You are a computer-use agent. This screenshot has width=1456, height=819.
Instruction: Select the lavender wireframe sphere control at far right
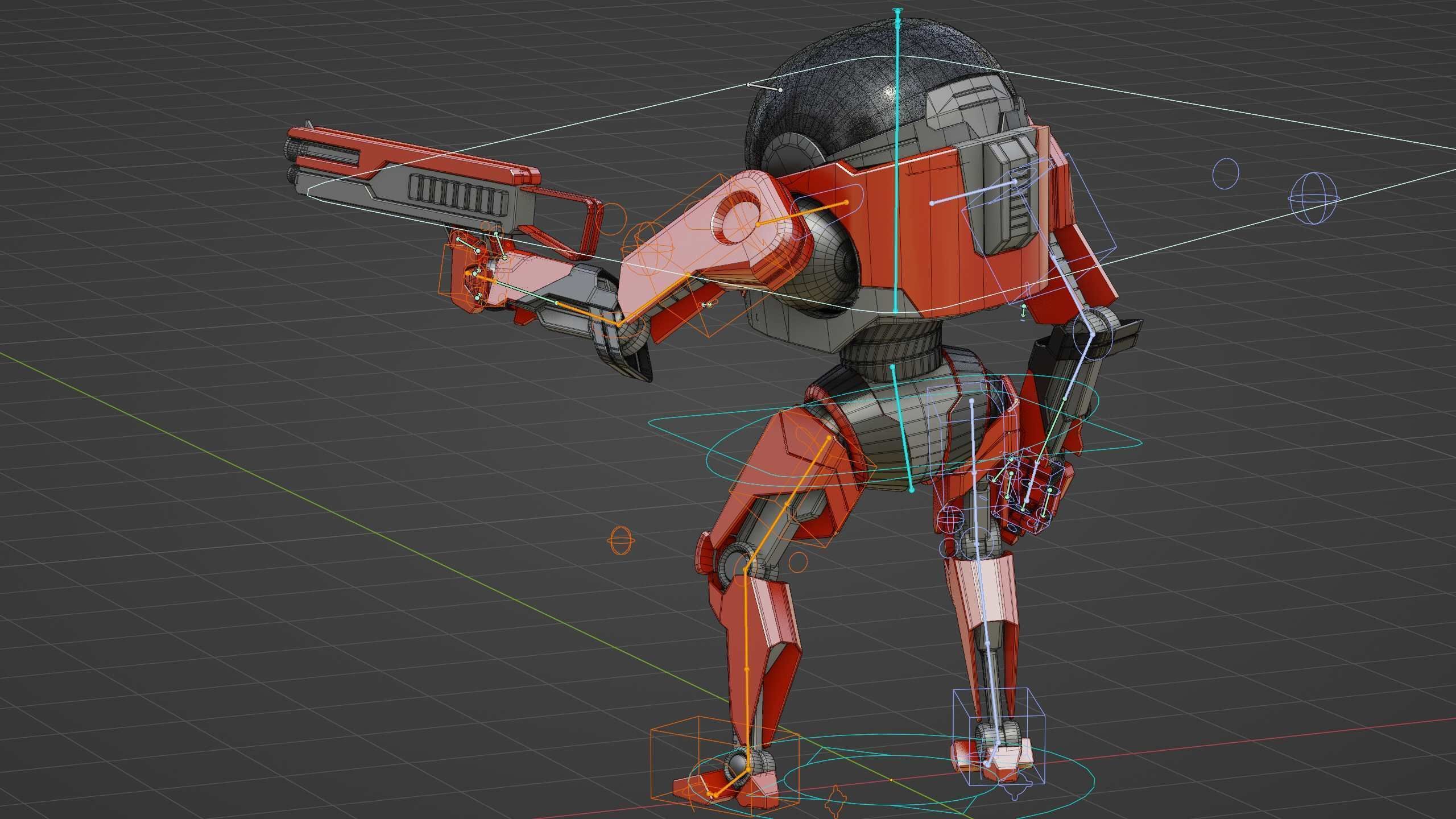[1313, 200]
